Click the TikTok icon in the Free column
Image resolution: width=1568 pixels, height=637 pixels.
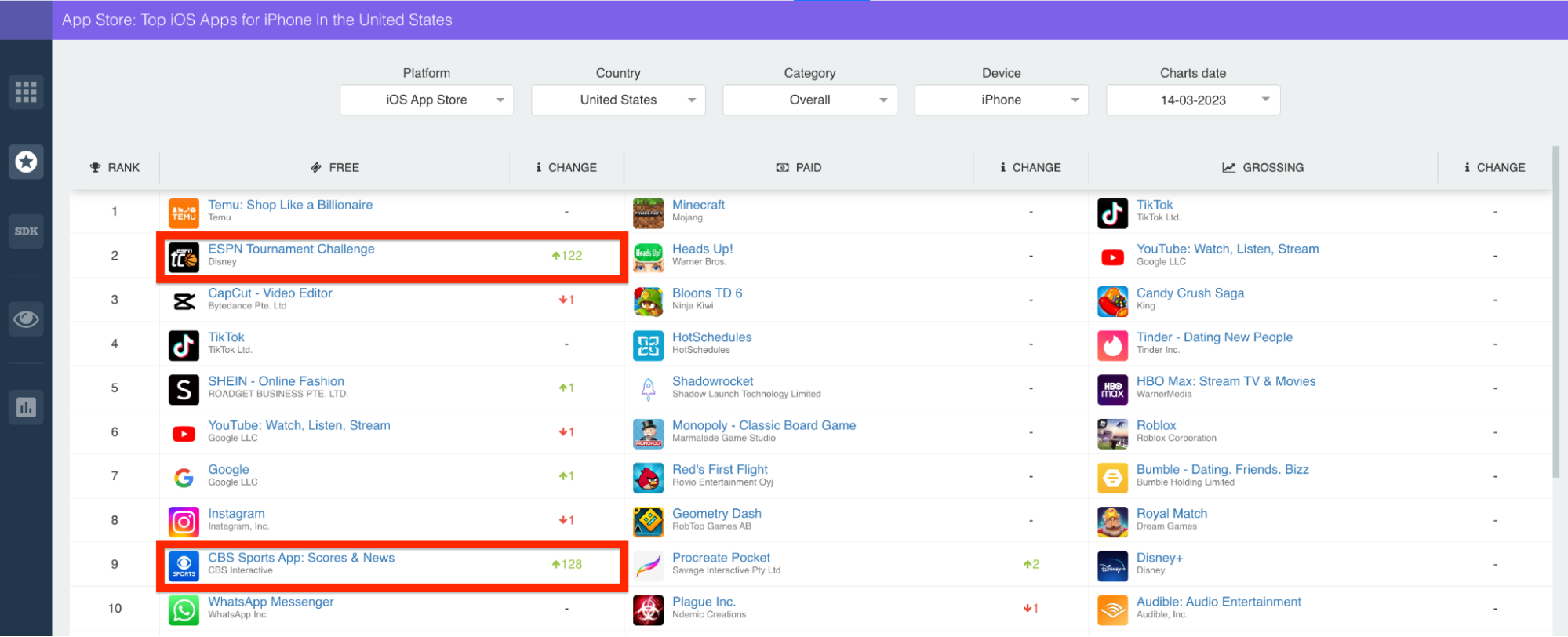[x=184, y=345]
